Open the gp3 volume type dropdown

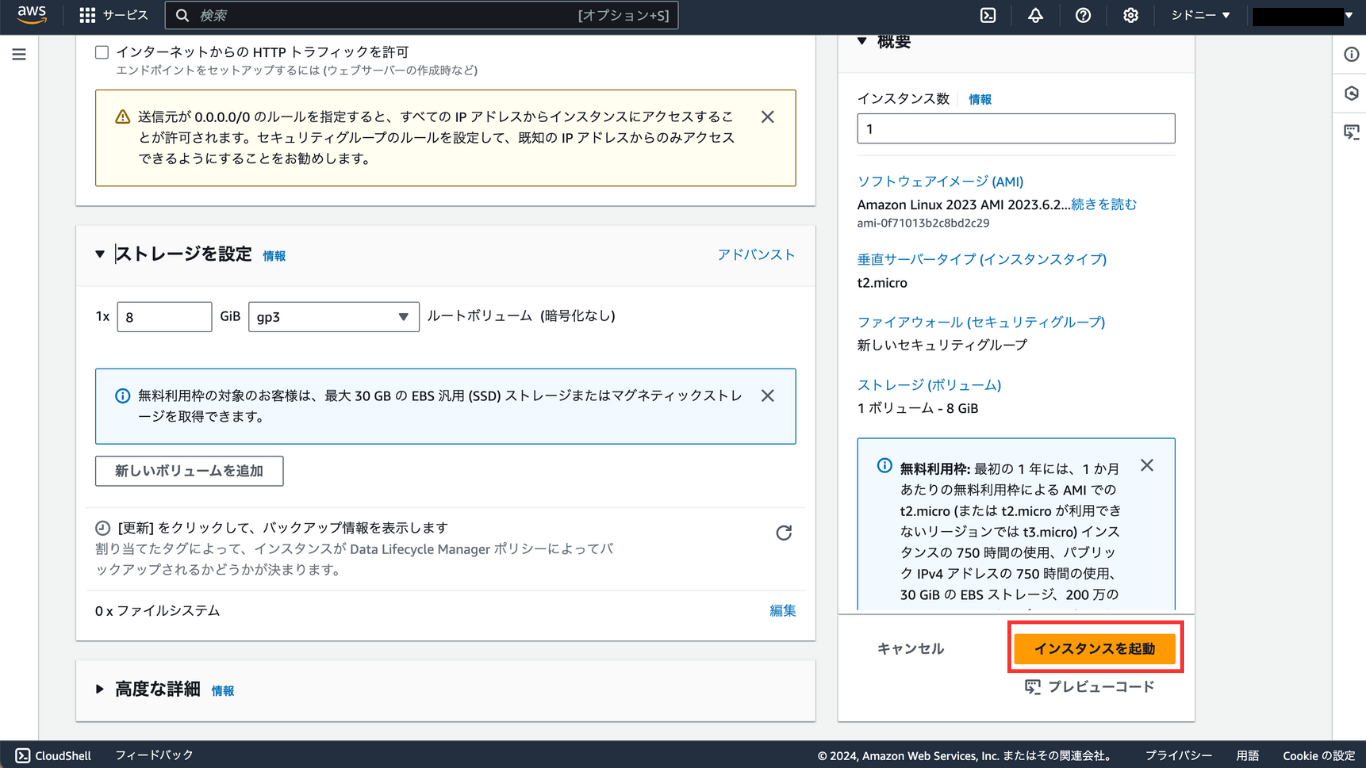(334, 316)
